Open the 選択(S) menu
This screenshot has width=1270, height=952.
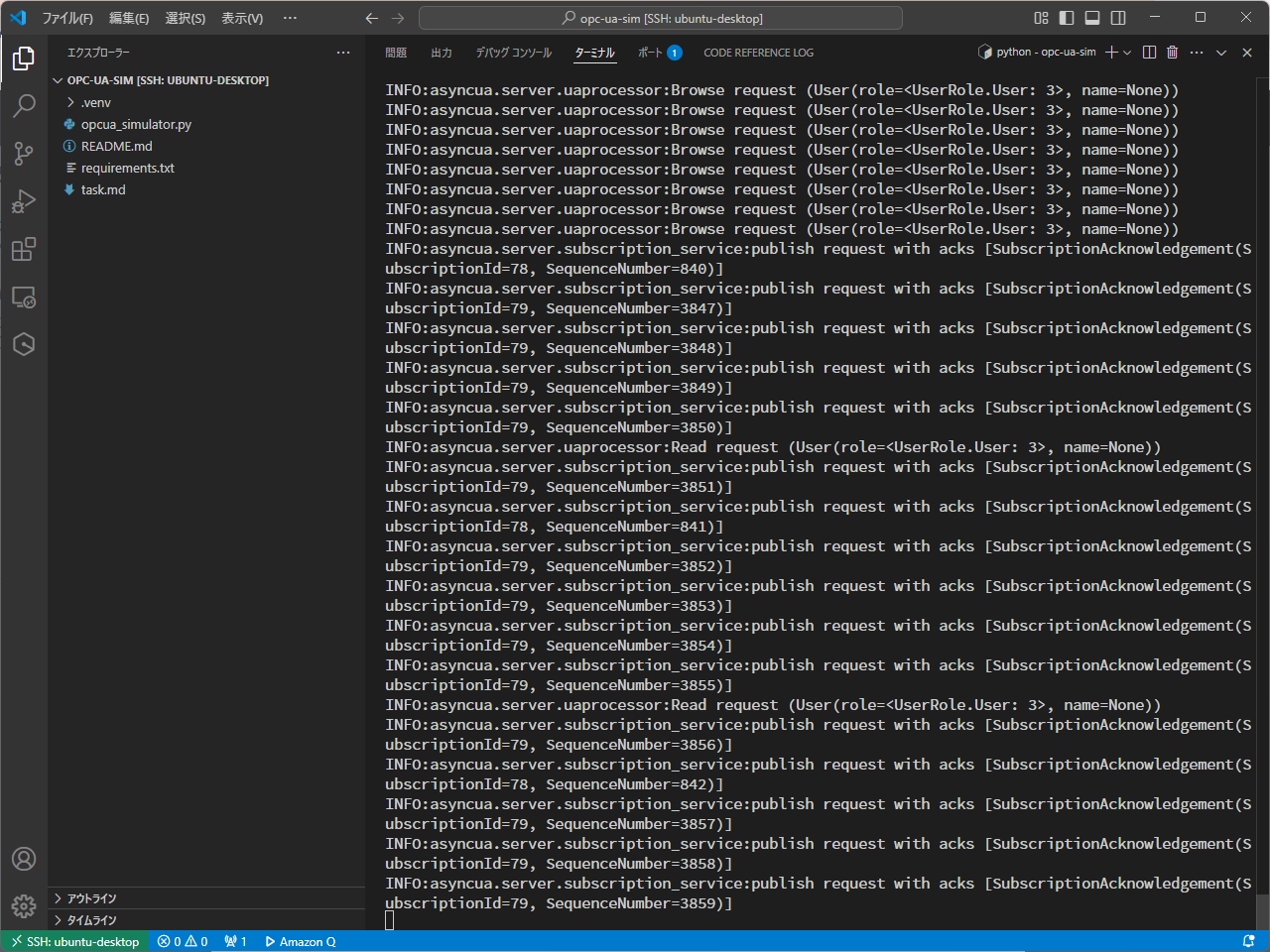tap(185, 18)
